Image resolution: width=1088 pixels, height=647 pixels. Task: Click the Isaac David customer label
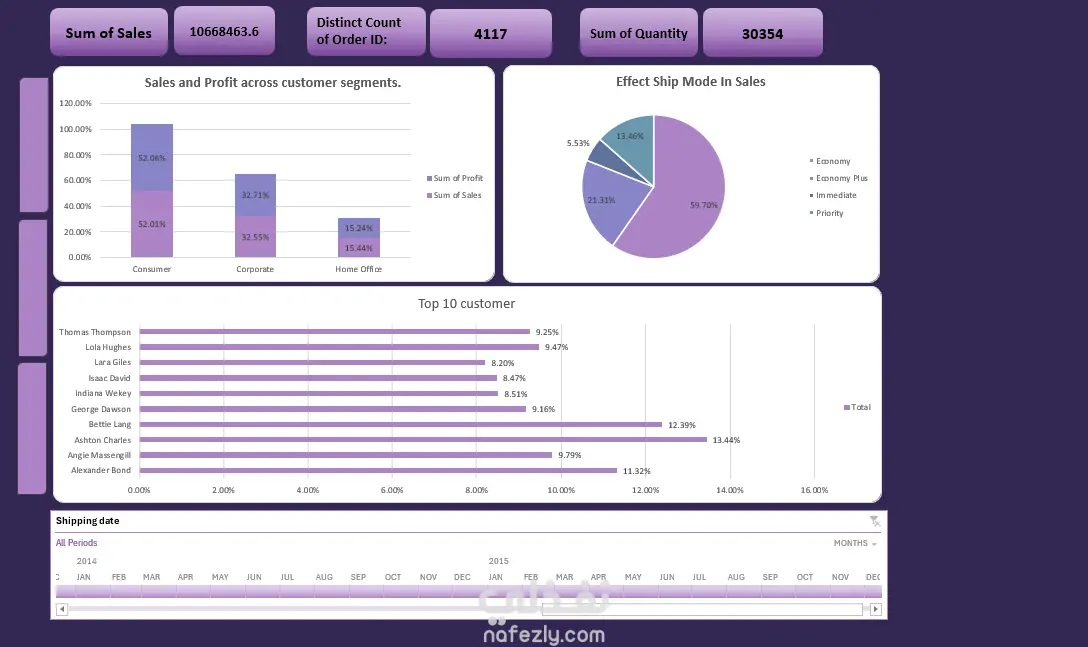pyautogui.click(x=110, y=378)
